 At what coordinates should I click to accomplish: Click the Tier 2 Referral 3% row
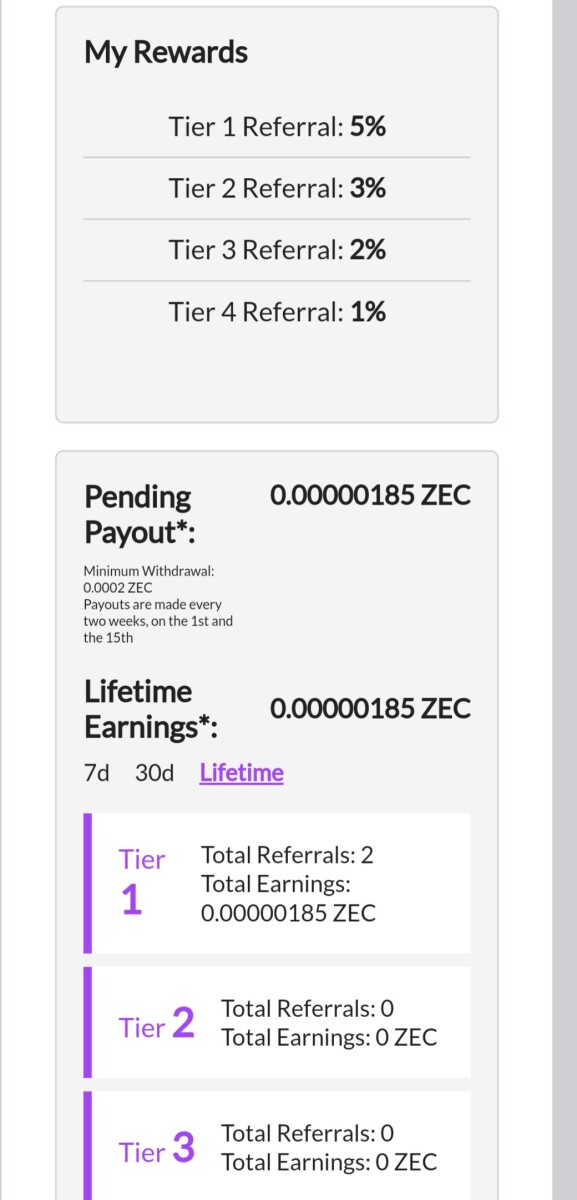[277, 188]
